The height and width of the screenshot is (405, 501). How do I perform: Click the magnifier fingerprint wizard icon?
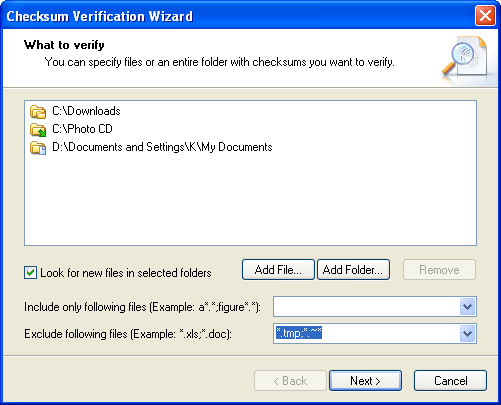[465, 59]
